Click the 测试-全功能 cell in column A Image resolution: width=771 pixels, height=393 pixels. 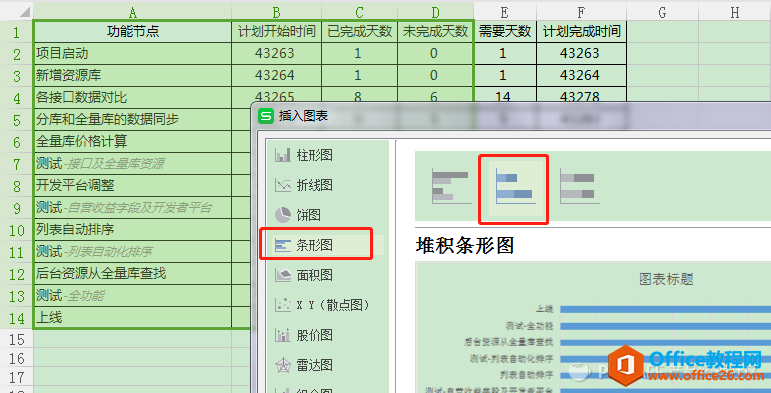(x=133, y=296)
